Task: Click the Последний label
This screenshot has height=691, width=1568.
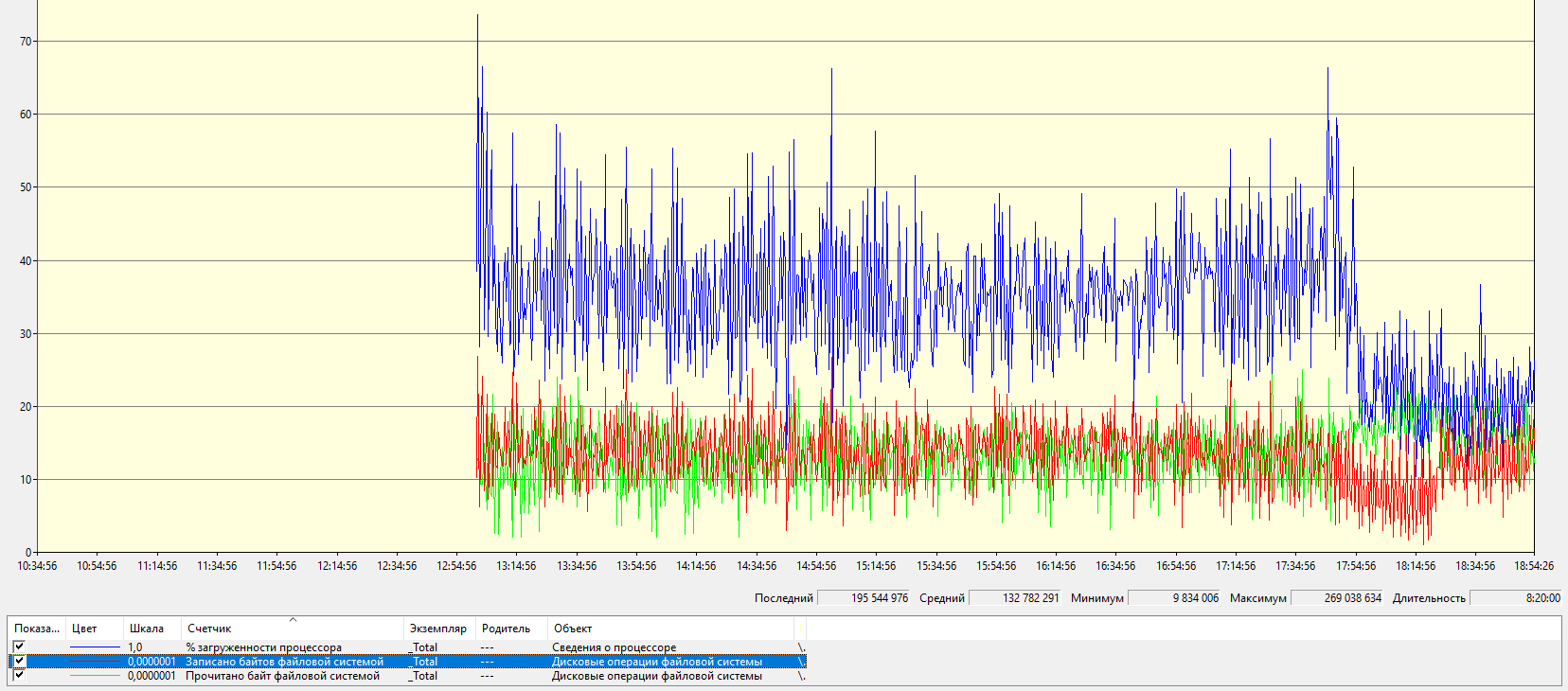Action: (784, 598)
